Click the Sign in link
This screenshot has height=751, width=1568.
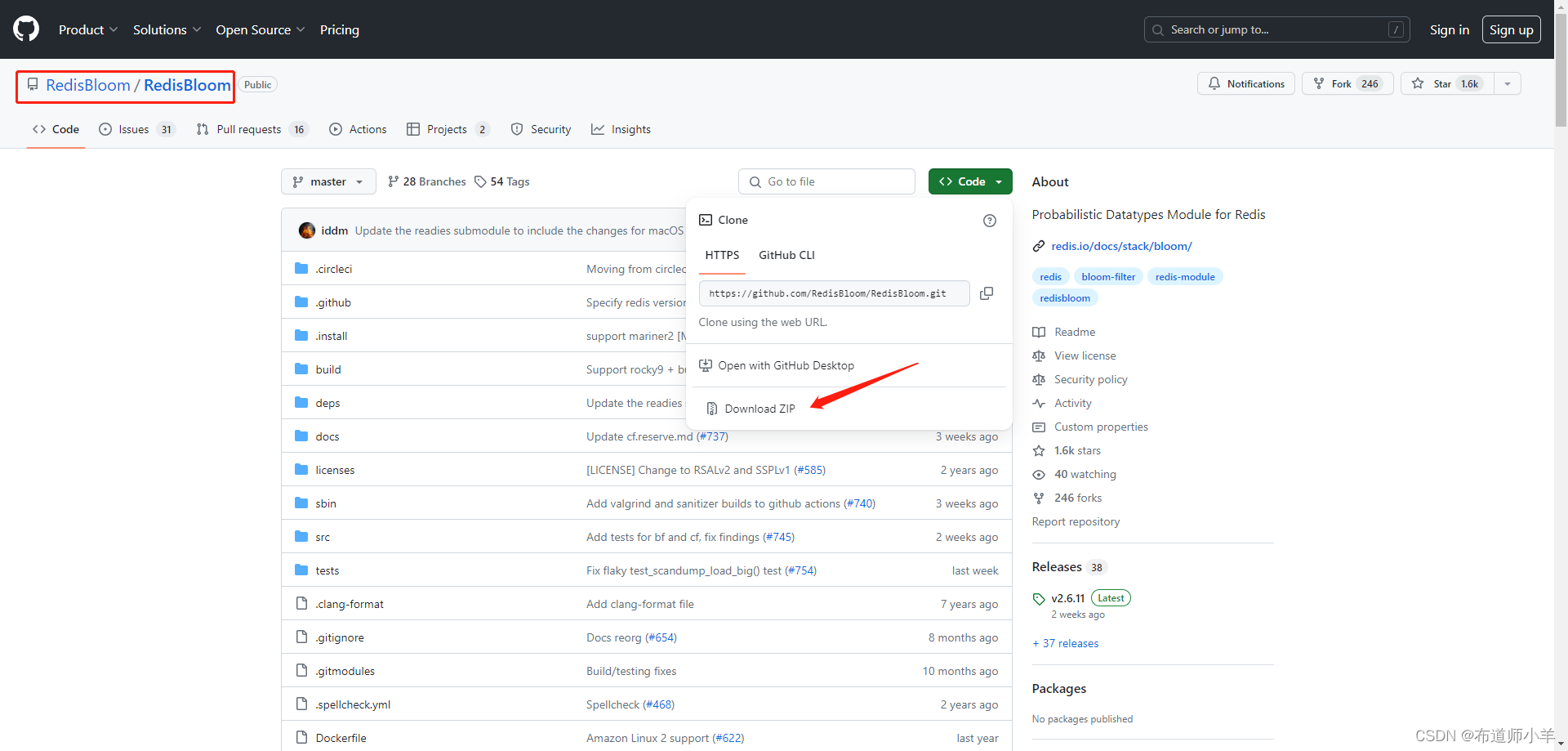tap(1450, 29)
